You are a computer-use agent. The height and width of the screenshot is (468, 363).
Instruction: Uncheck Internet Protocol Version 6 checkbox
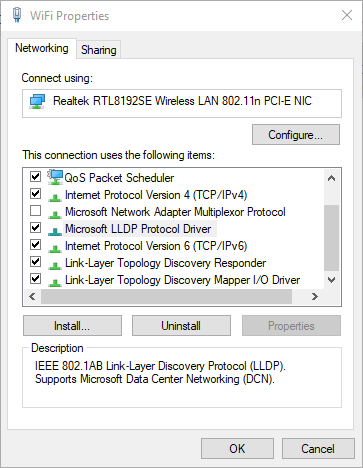[35, 245]
